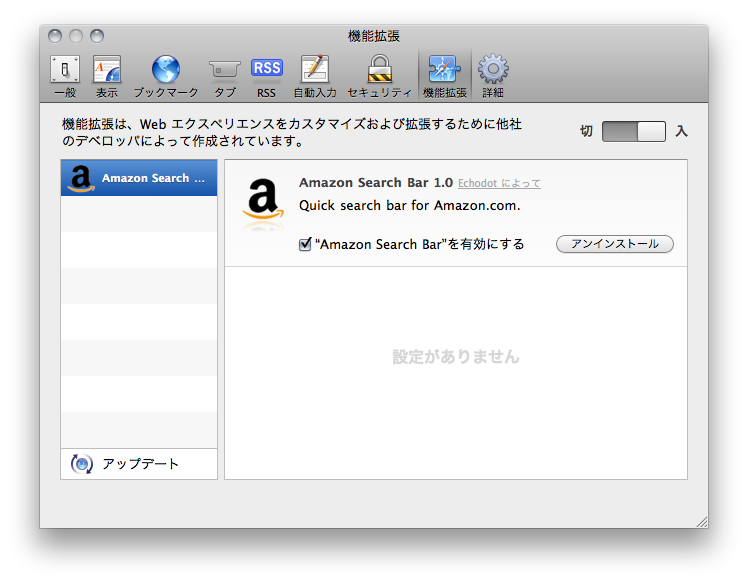Minimize the 機能拡張 window with the middle button

coord(76,36)
